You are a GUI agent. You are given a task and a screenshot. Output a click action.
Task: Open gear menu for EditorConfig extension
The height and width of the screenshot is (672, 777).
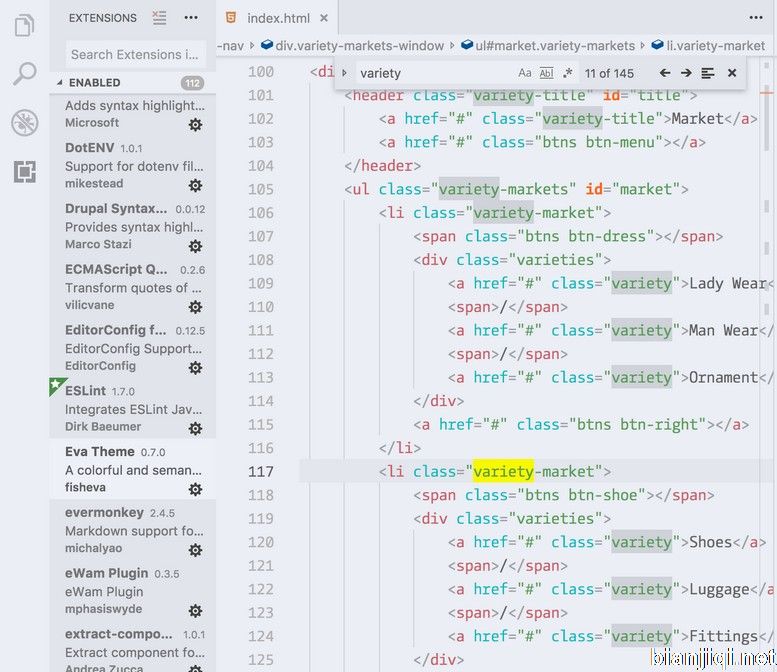click(195, 368)
